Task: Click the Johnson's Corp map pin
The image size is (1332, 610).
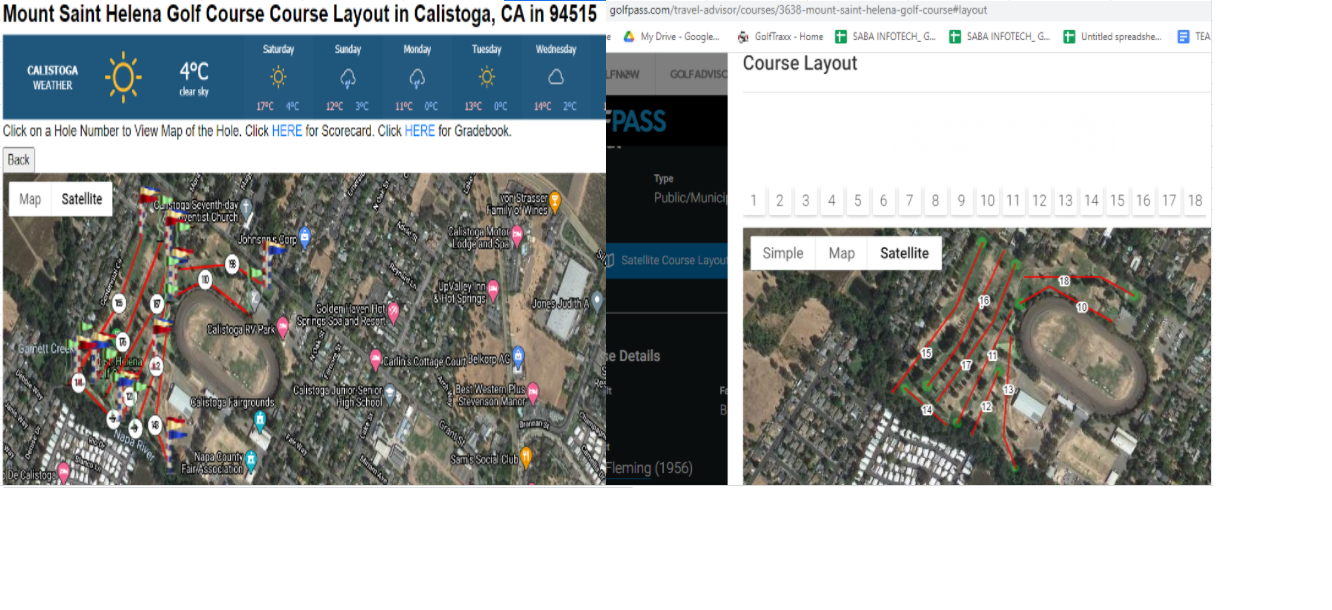Action: pyautogui.click(x=306, y=237)
